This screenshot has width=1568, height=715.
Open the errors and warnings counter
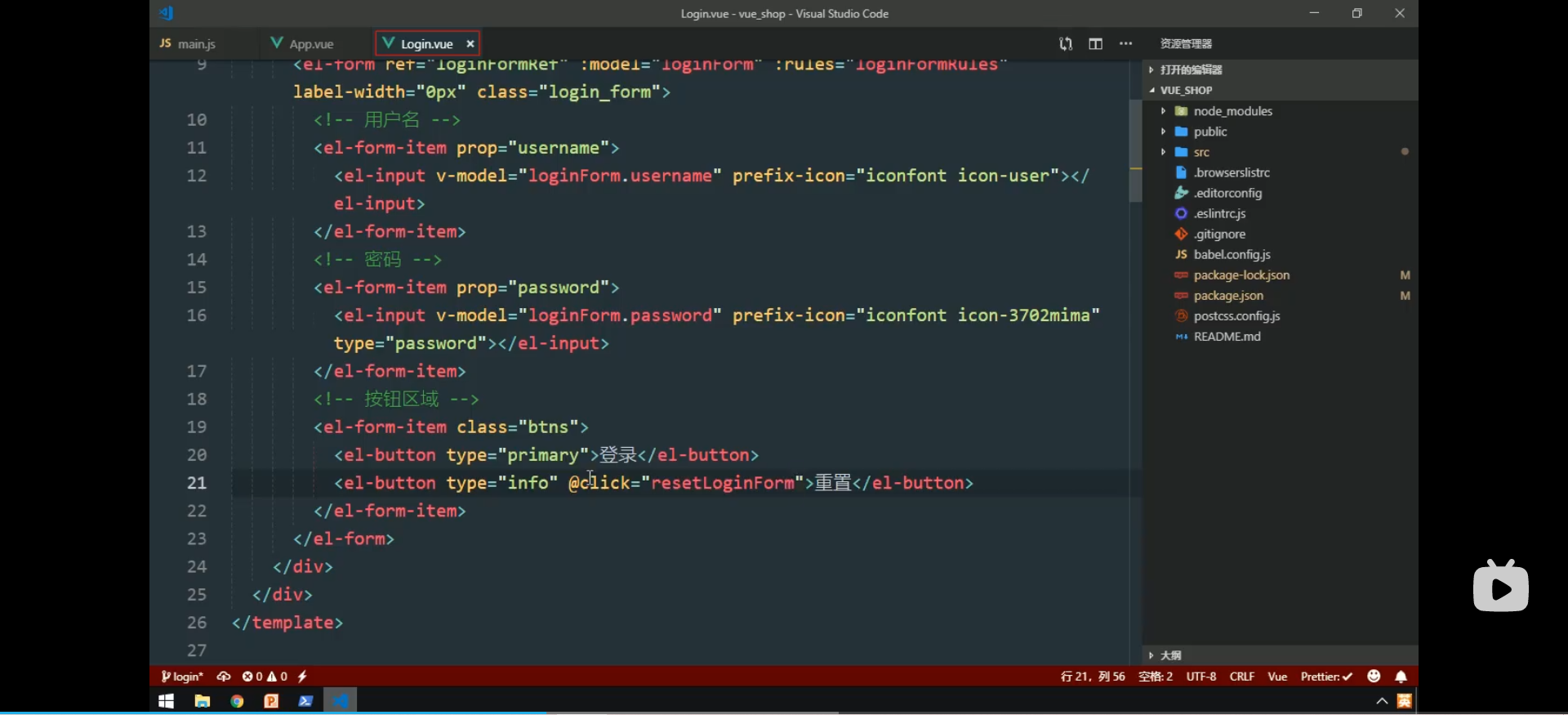click(x=265, y=677)
